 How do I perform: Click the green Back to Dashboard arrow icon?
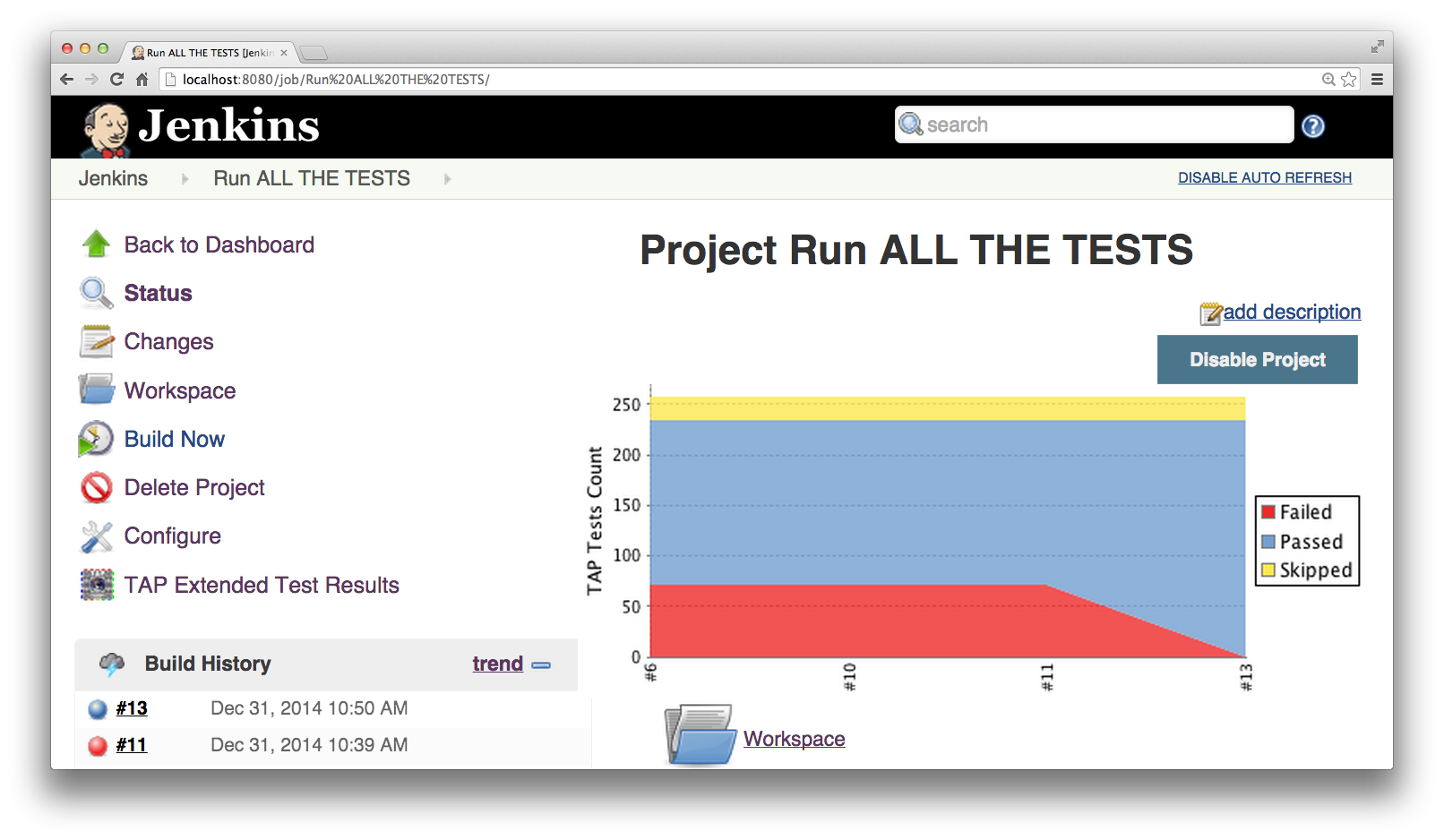click(96, 244)
